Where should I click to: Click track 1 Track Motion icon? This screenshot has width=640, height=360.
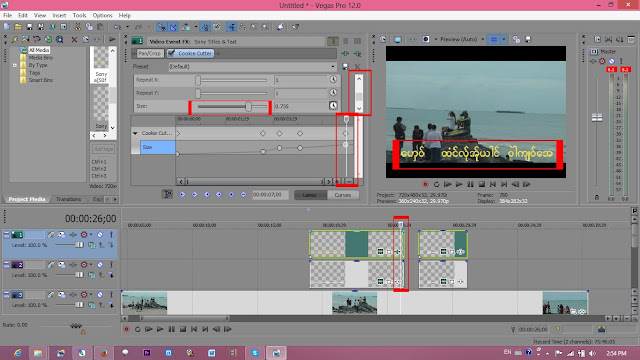coord(61,235)
